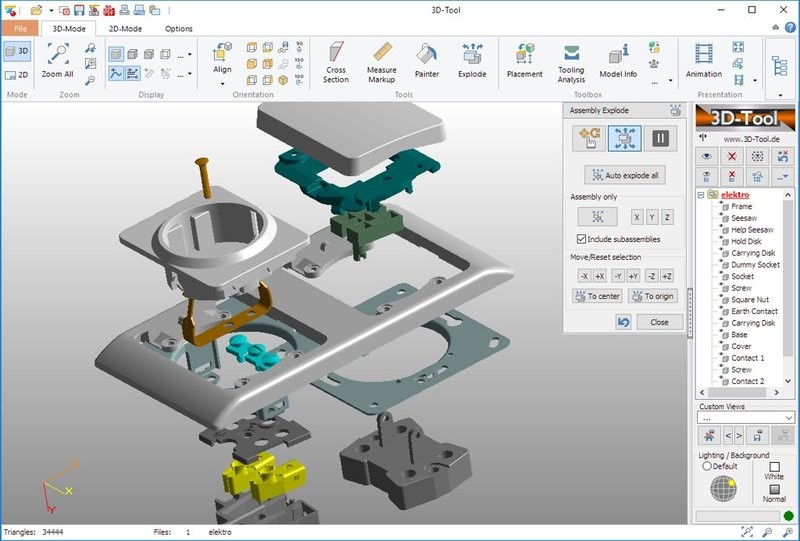Open Model Info

[618, 60]
